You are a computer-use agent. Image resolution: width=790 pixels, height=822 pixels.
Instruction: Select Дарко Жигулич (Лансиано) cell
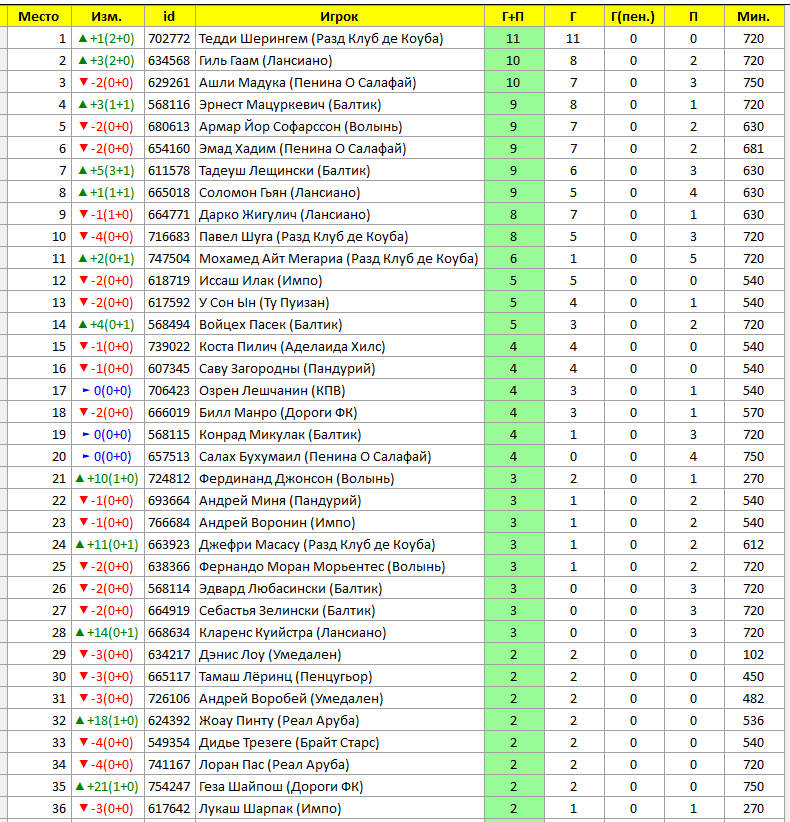click(340, 214)
